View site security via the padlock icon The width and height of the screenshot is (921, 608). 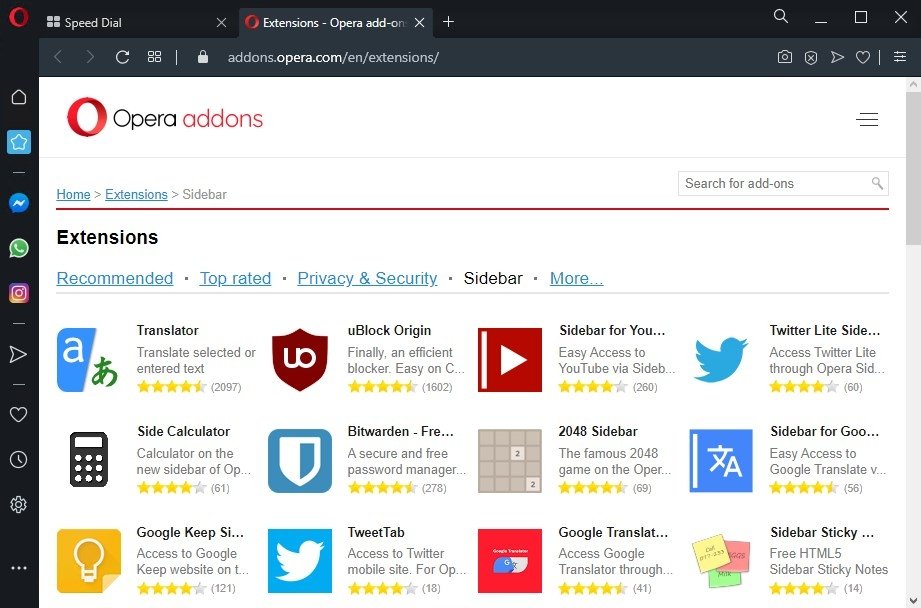pyautogui.click(x=202, y=57)
